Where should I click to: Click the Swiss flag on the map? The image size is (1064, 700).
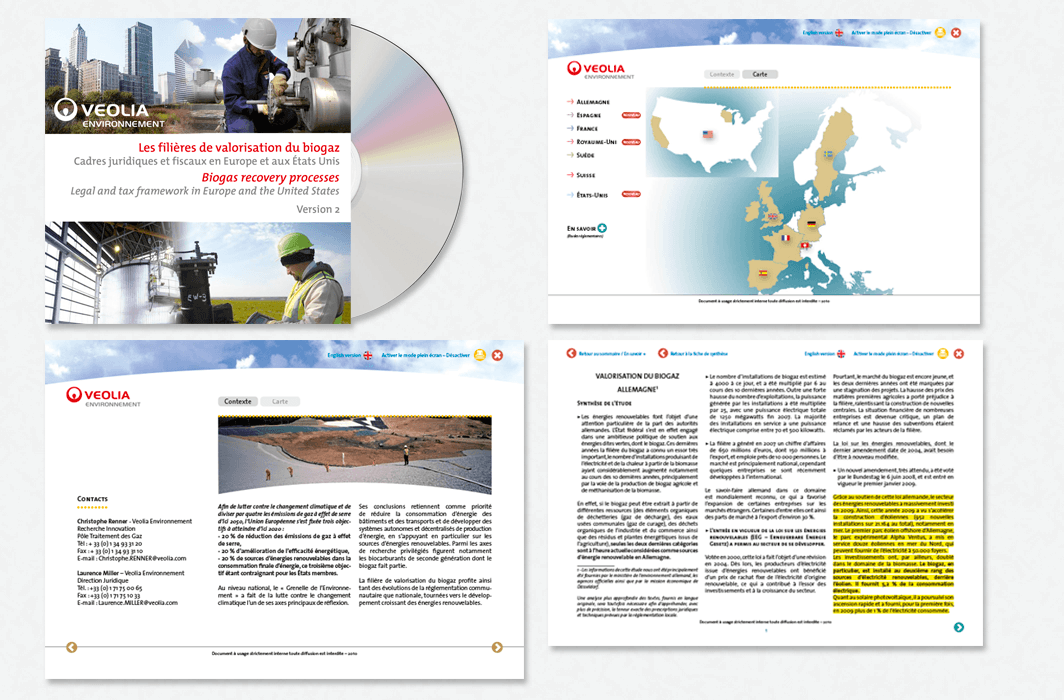[805, 246]
